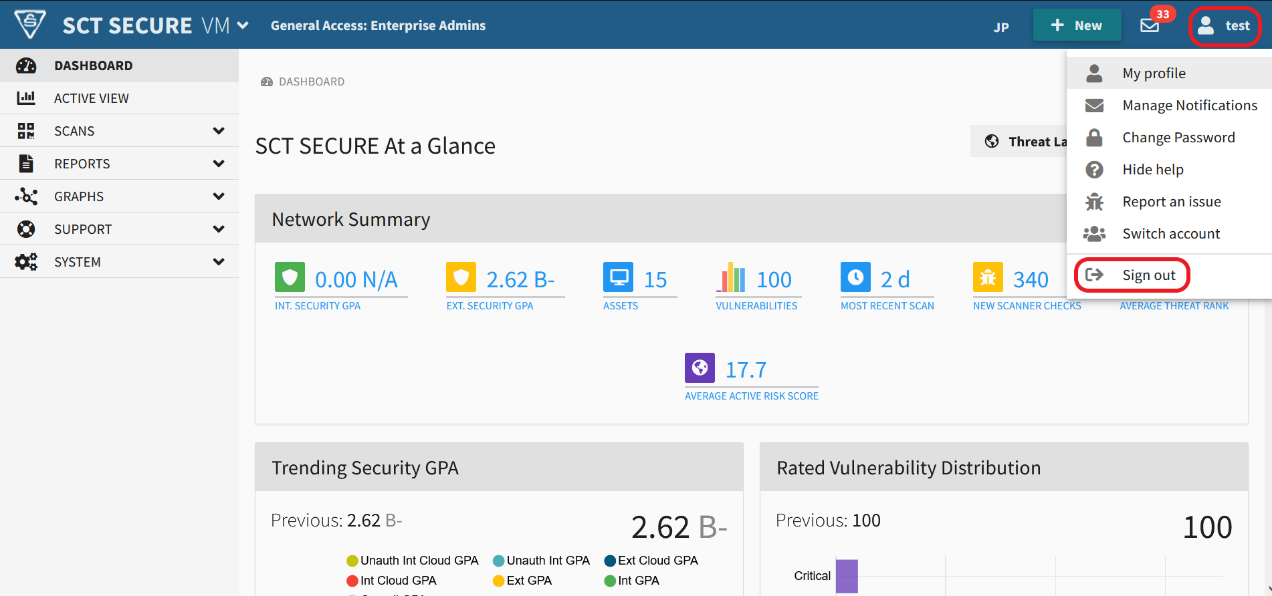Viewport: 1272px width, 596px height.
Task: Open the Dashboard gauge icon in sidebar
Action: point(26,66)
